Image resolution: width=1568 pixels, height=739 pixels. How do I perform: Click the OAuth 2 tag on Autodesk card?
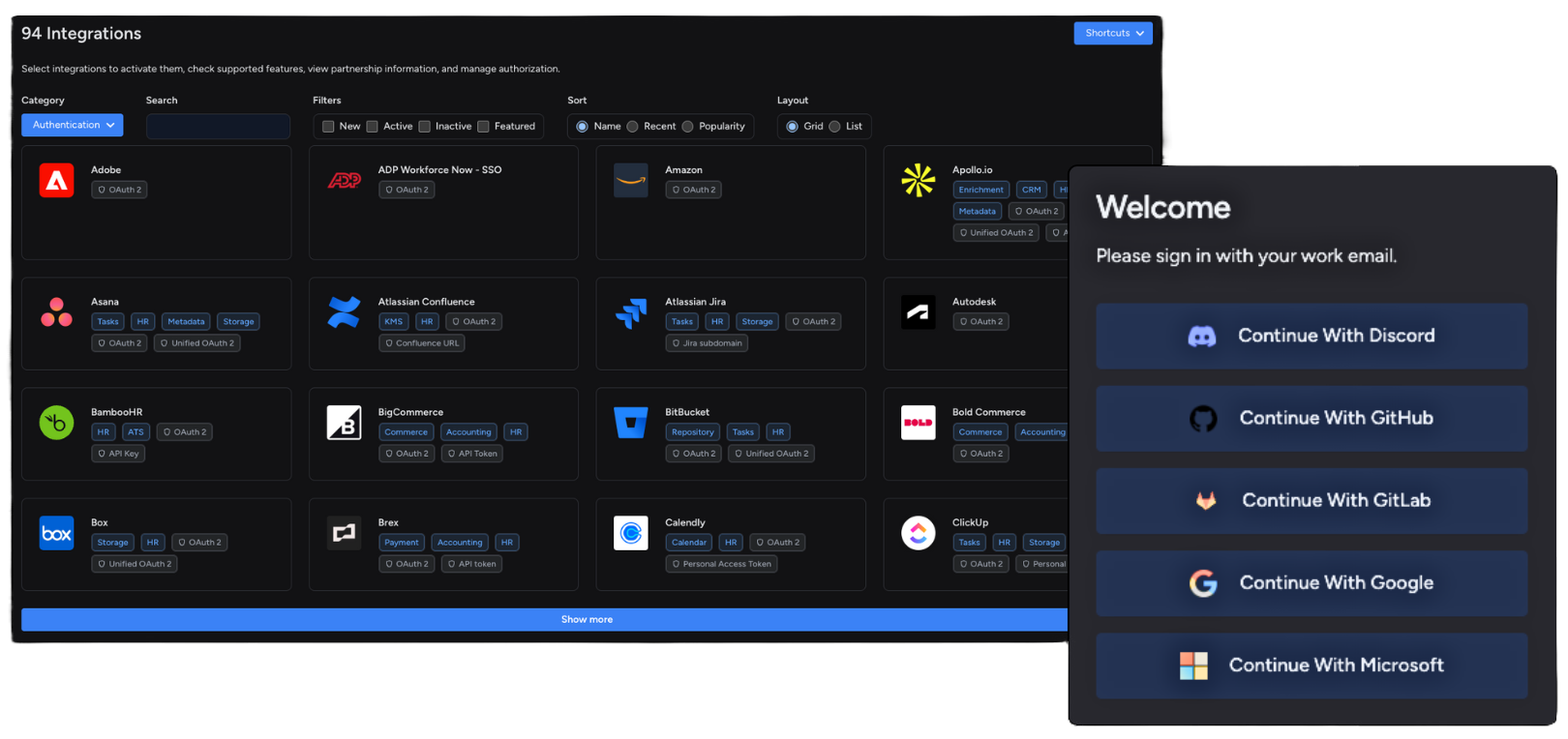click(x=980, y=322)
